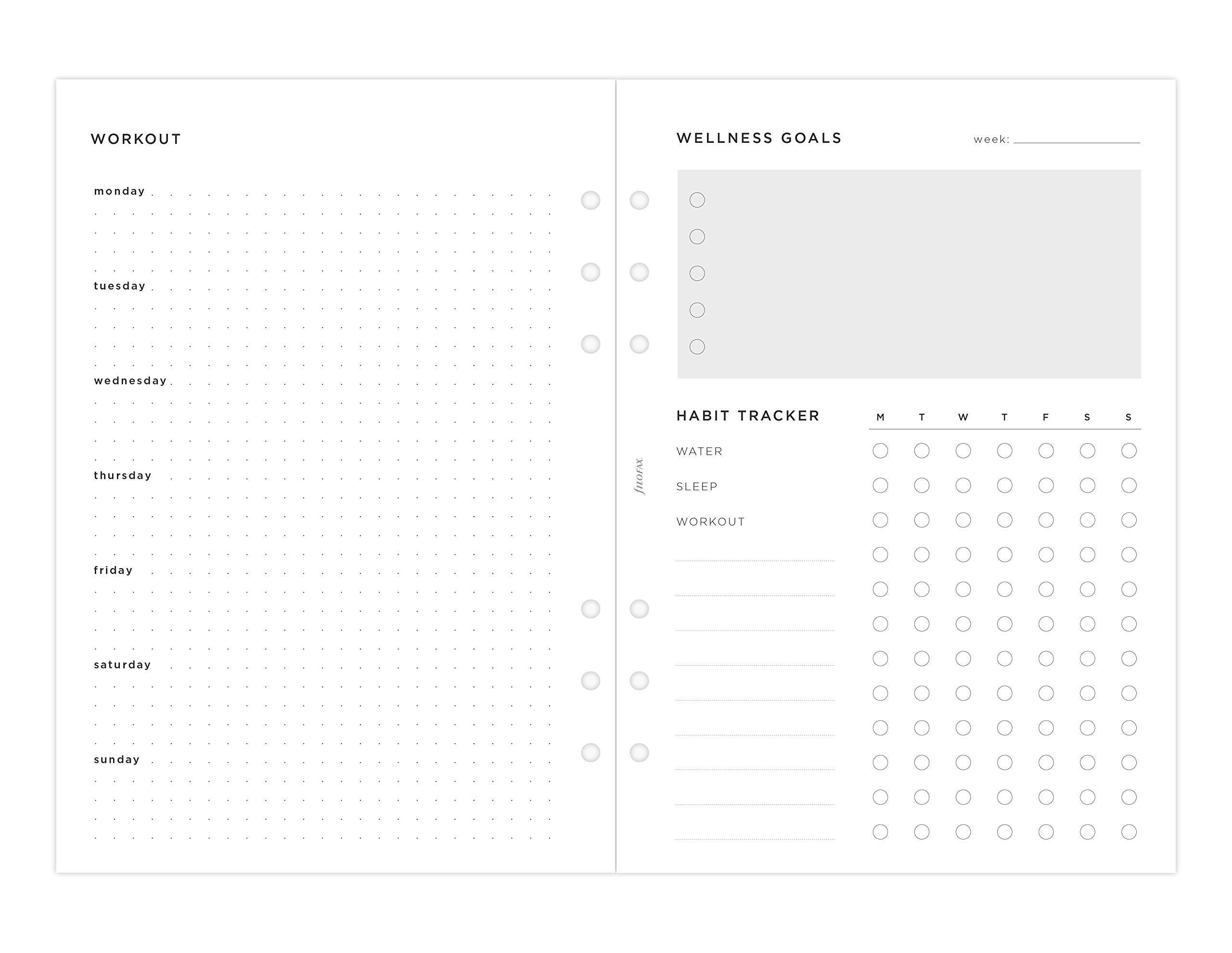
Task: Select the WORKOUT page heading
Action: pyautogui.click(x=136, y=140)
